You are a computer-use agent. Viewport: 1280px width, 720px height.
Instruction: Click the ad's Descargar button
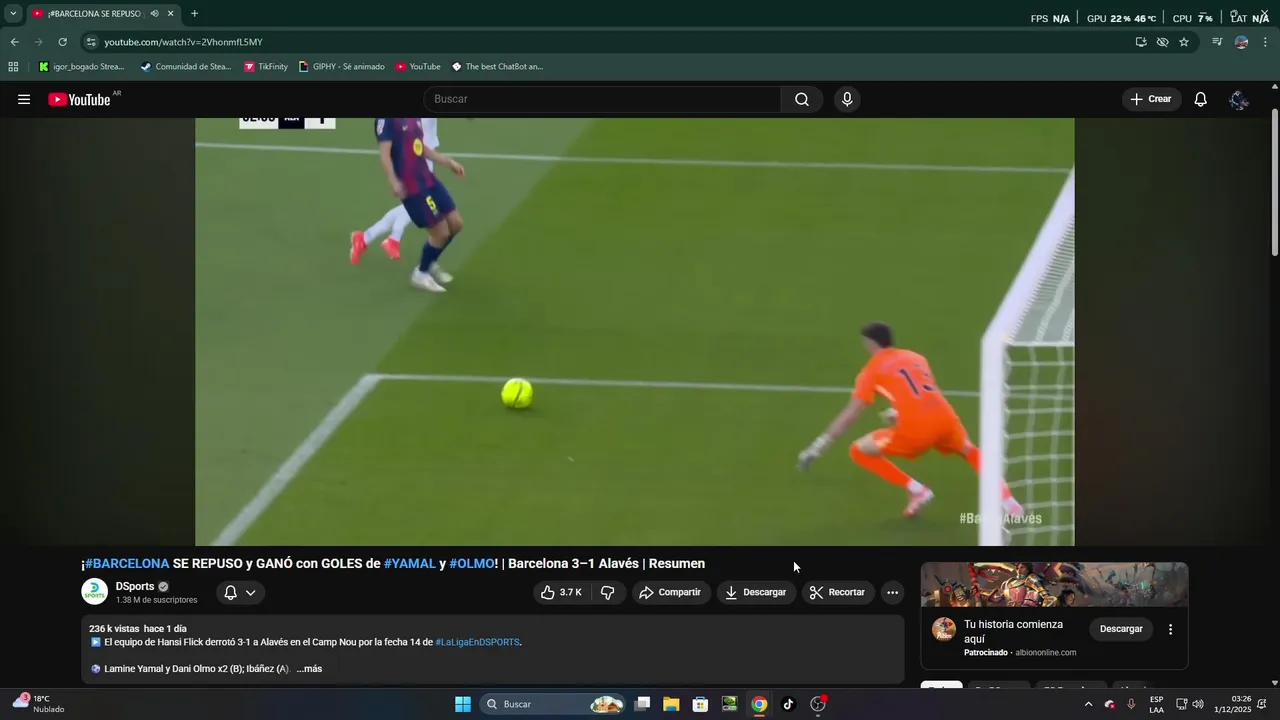click(x=1121, y=629)
